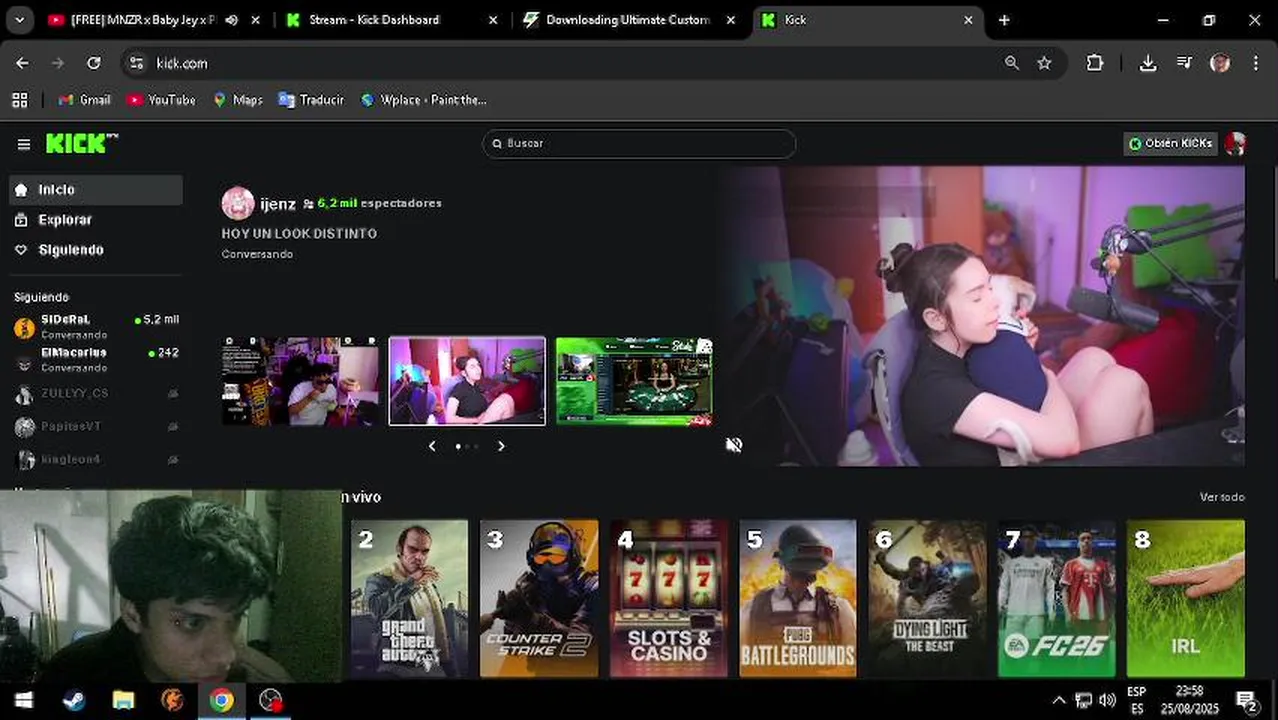This screenshot has width=1278, height=720.
Task: Select the ijenz carousel thumbnail
Action: click(467, 381)
